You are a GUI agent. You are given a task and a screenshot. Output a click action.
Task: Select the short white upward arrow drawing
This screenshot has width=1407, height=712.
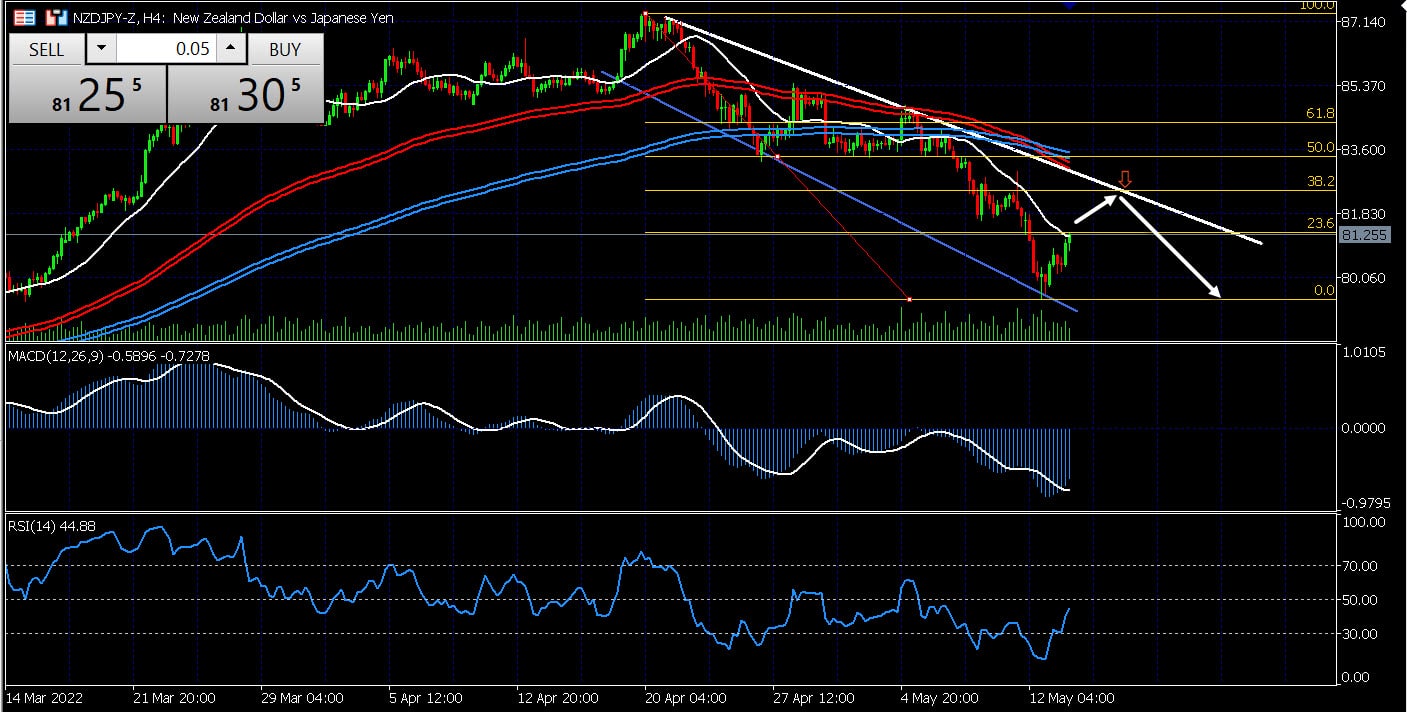(1096, 209)
